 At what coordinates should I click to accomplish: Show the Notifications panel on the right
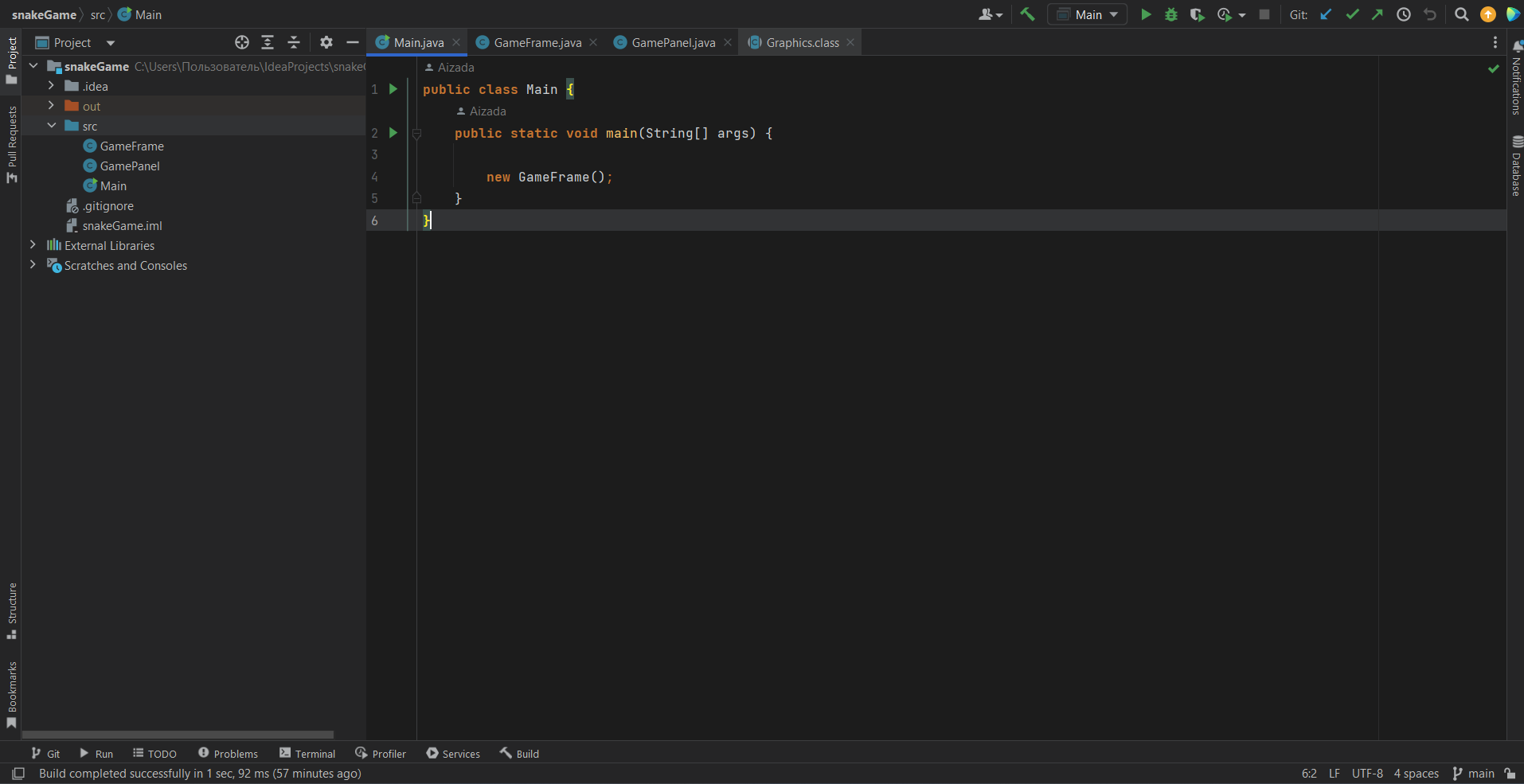coord(1515,88)
